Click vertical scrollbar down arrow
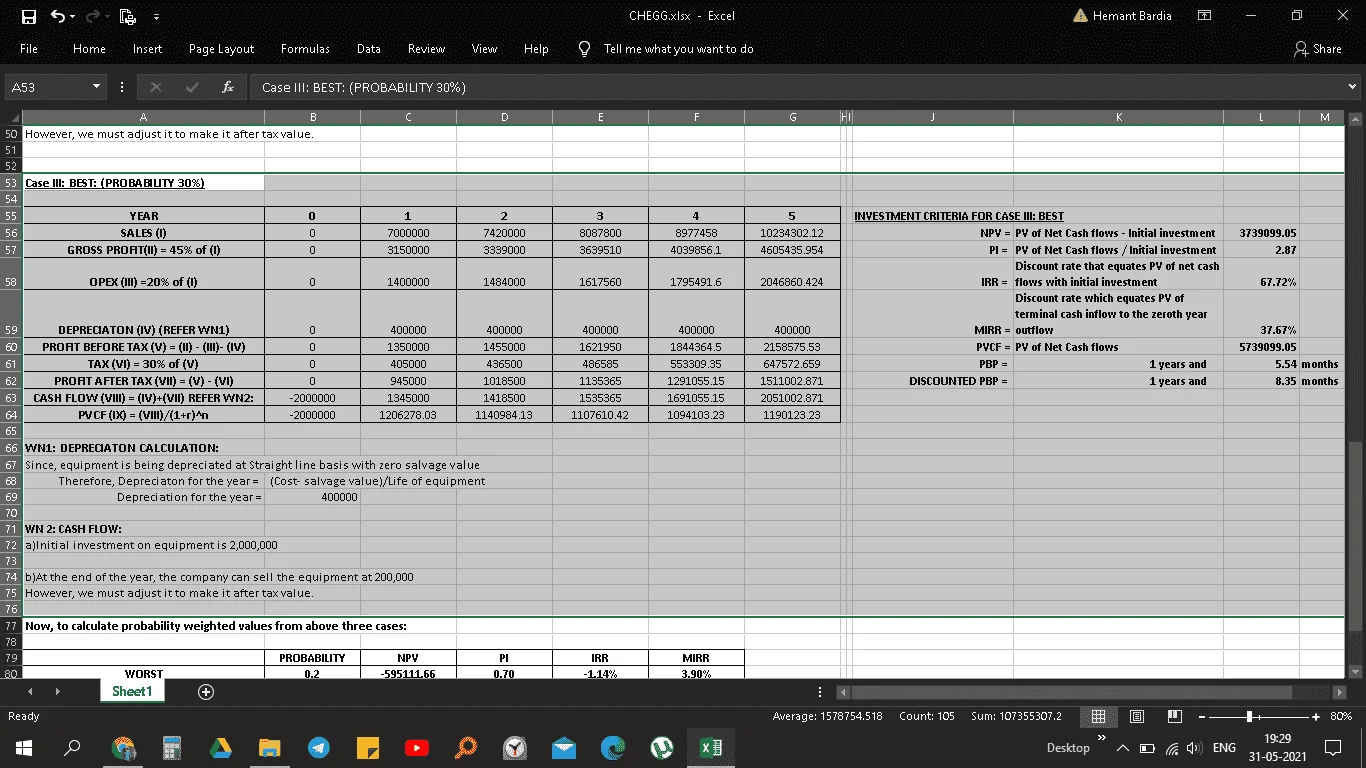The height and width of the screenshot is (768, 1366). click(x=1354, y=671)
